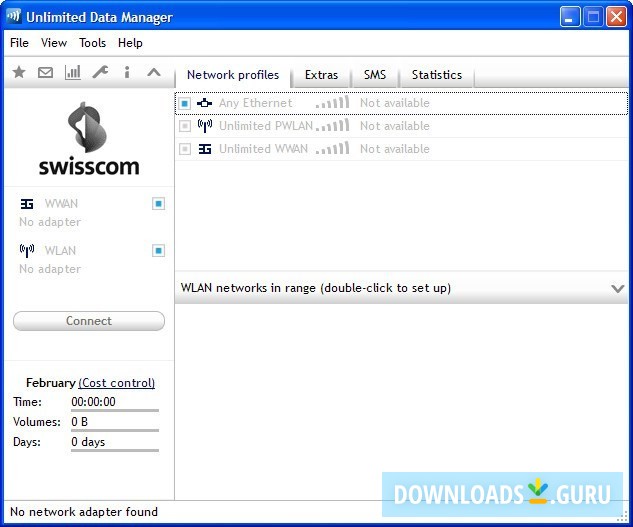Show the statistics bar chart icon
Screen dimensions: 633x527
pos(73,72)
